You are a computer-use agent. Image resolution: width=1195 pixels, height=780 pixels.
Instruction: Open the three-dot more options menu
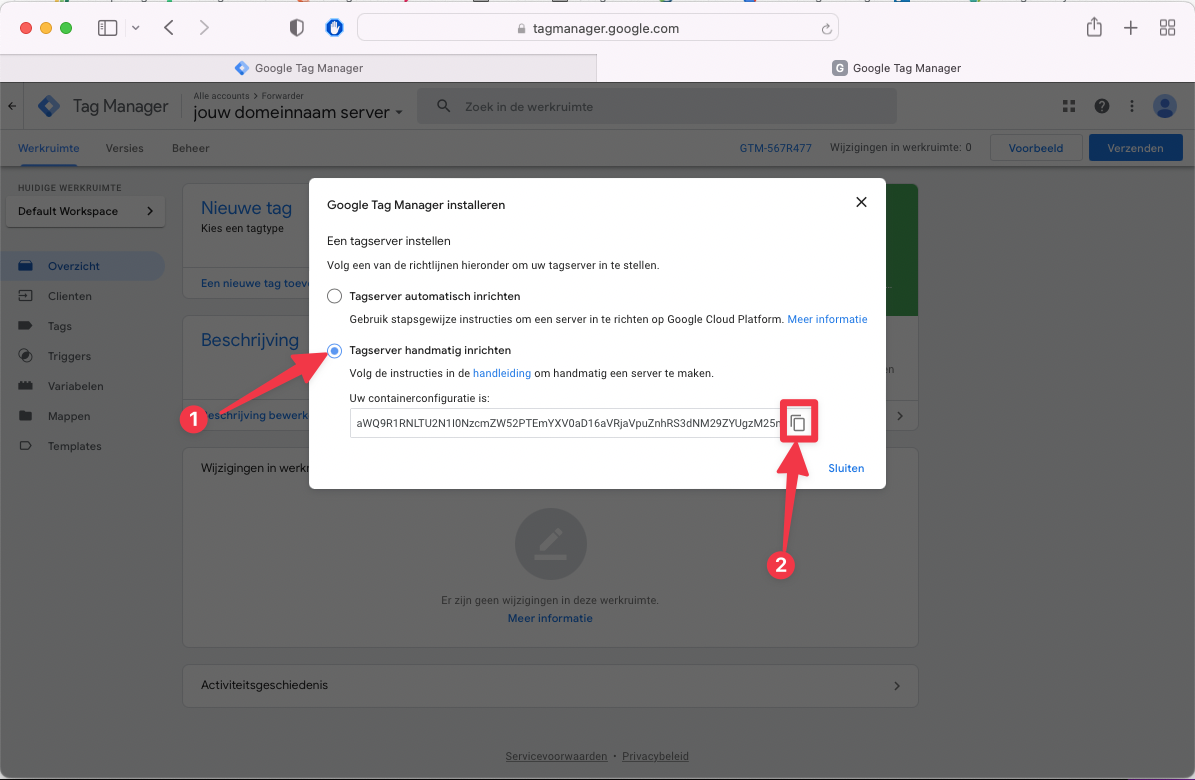point(1132,106)
